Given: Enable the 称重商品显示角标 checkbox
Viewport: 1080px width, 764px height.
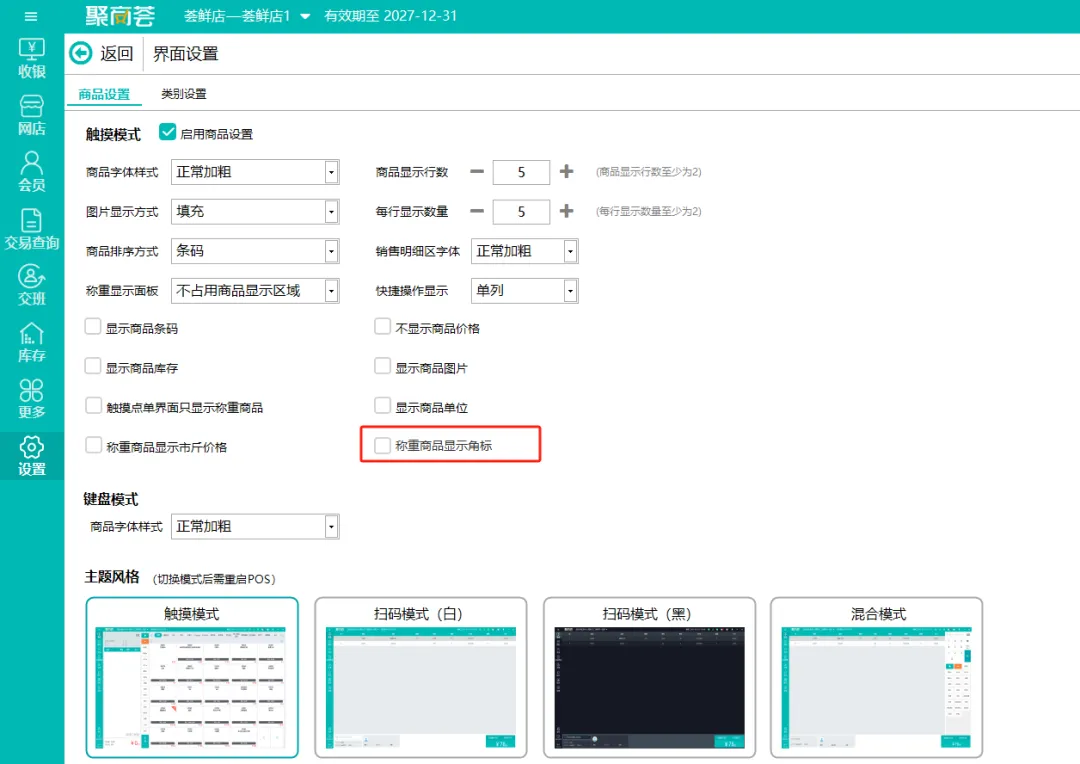Looking at the screenshot, I should 382,445.
